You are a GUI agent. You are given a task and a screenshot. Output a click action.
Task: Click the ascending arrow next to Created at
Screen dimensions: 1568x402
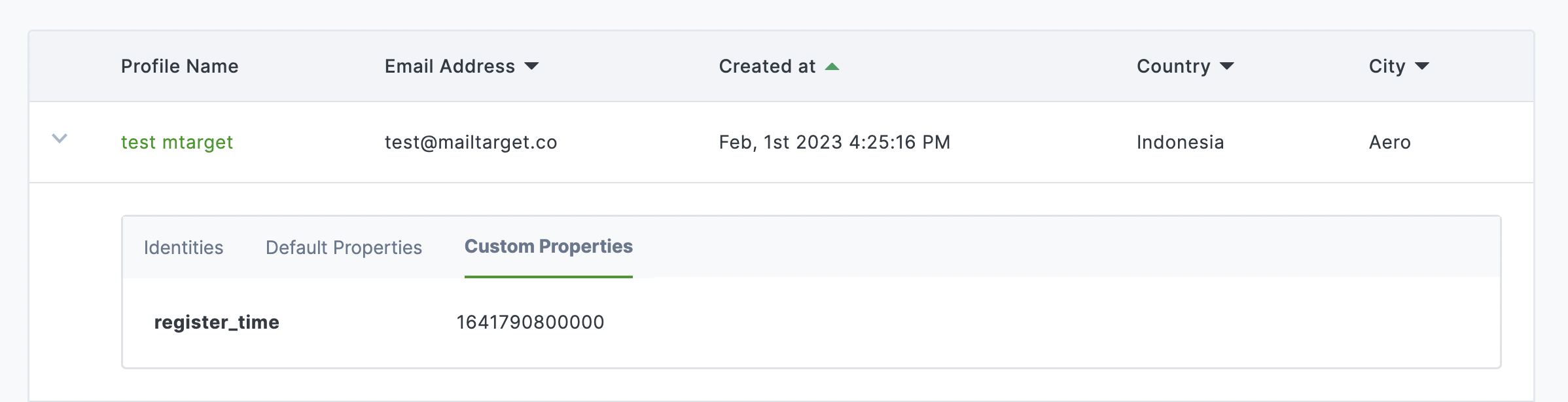pos(832,66)
